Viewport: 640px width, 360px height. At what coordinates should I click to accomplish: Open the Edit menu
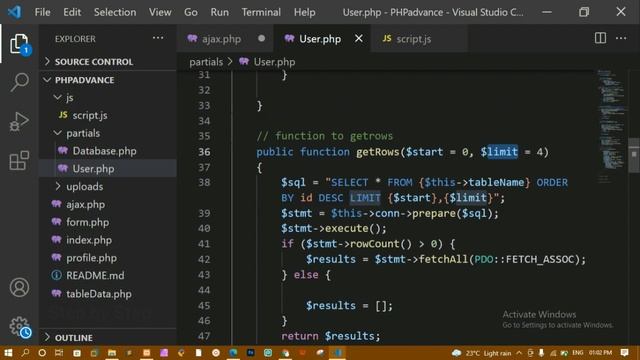pos(72,12)
